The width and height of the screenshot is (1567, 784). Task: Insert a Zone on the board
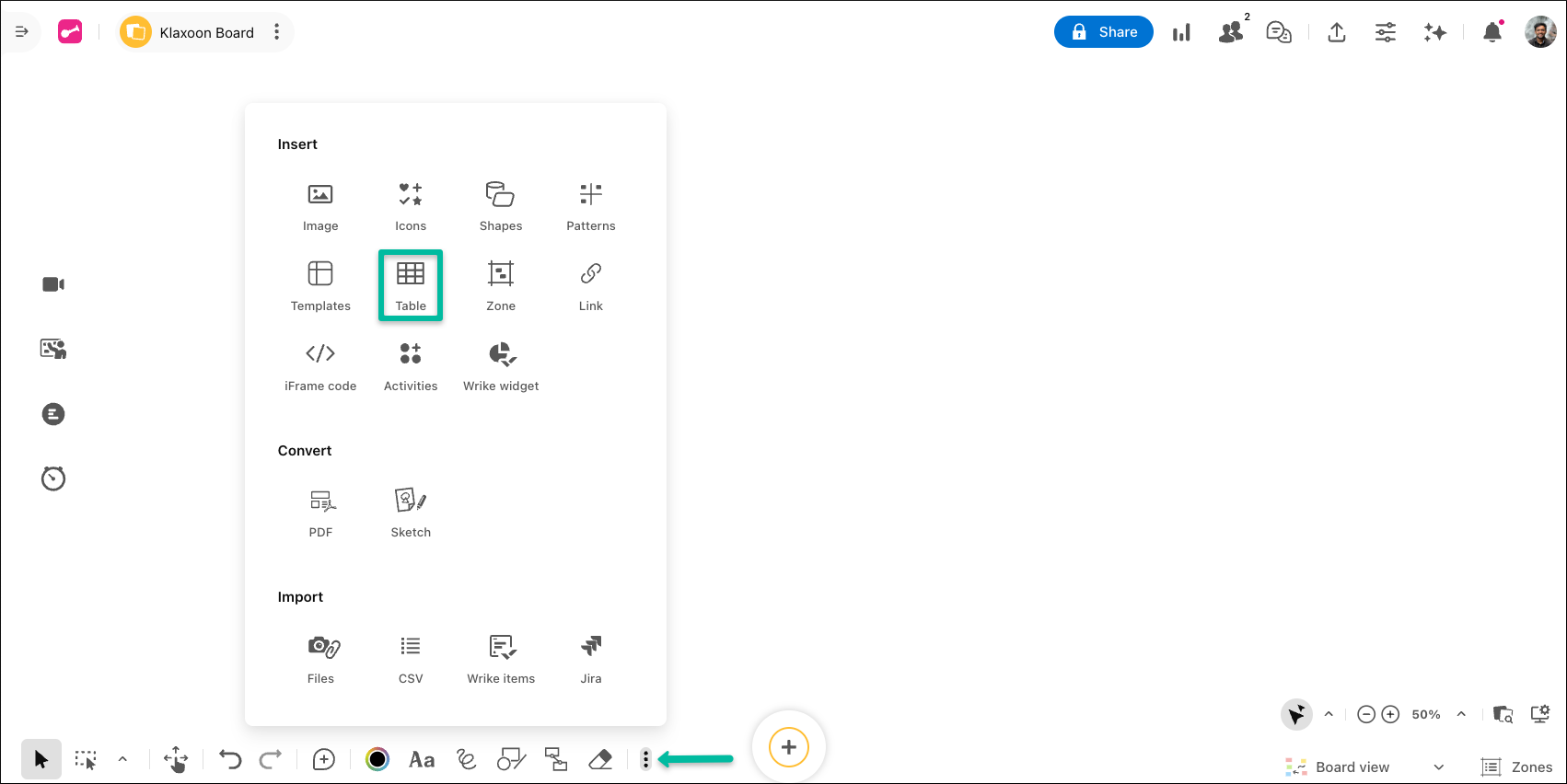pos(501,285)
